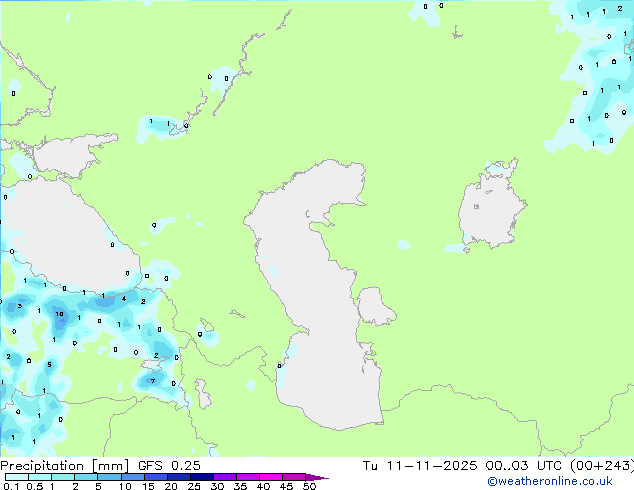
Task: Click the legend label '20'
Action: pyautogui.click(x=171, y=486)
